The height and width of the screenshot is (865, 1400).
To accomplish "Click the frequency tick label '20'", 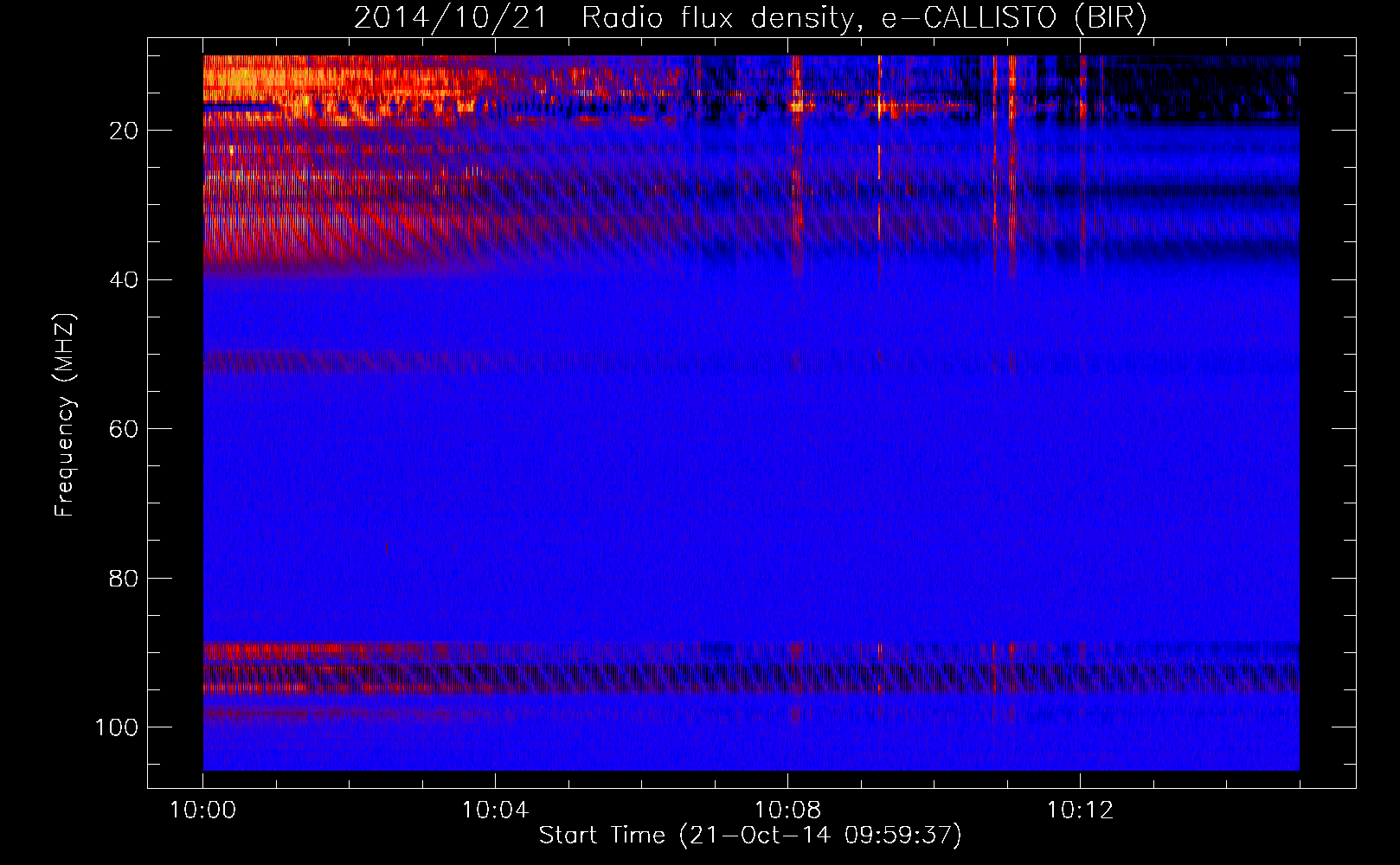I will 124,131.
